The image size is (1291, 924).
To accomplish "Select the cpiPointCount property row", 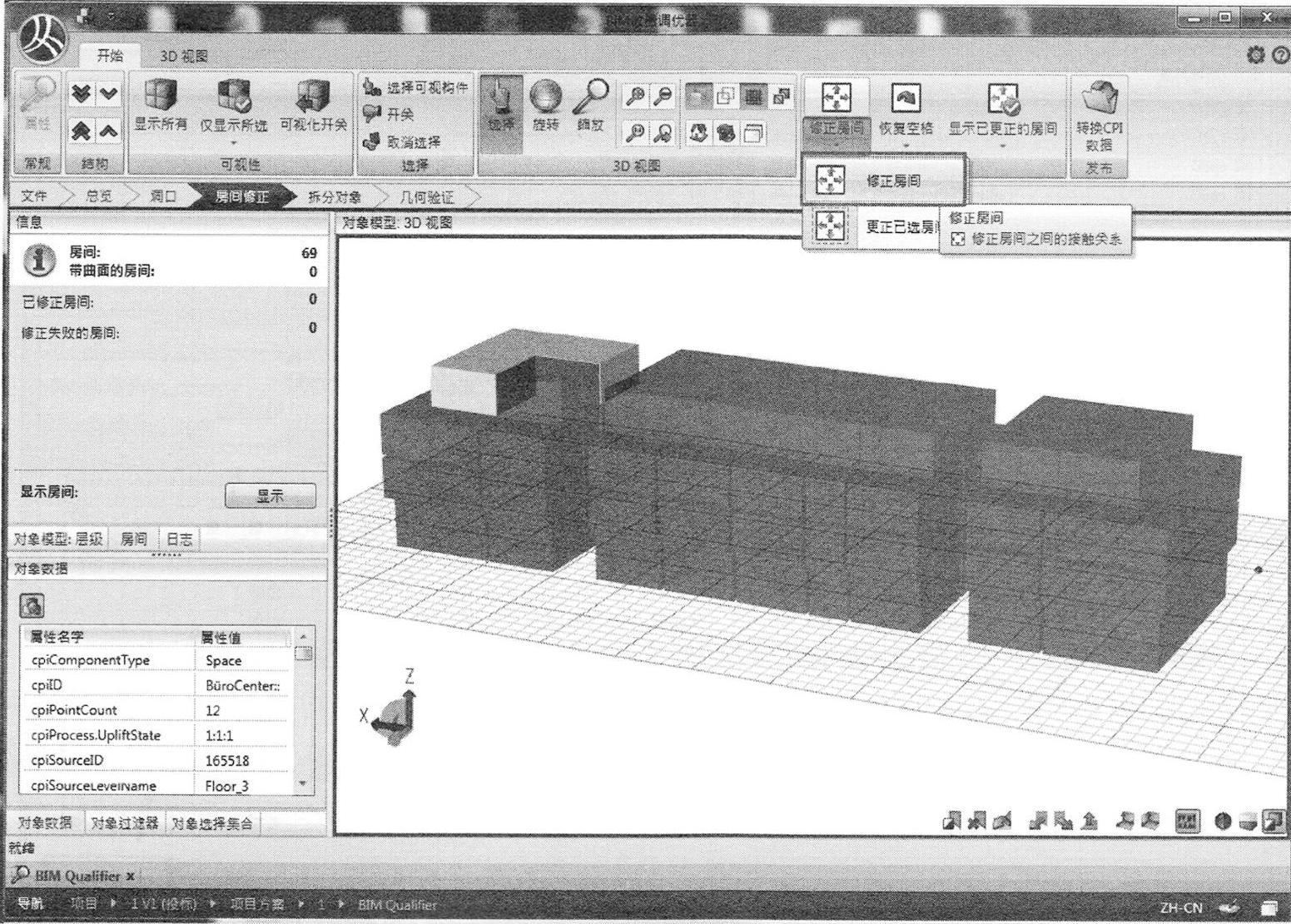I will [157, 710].
